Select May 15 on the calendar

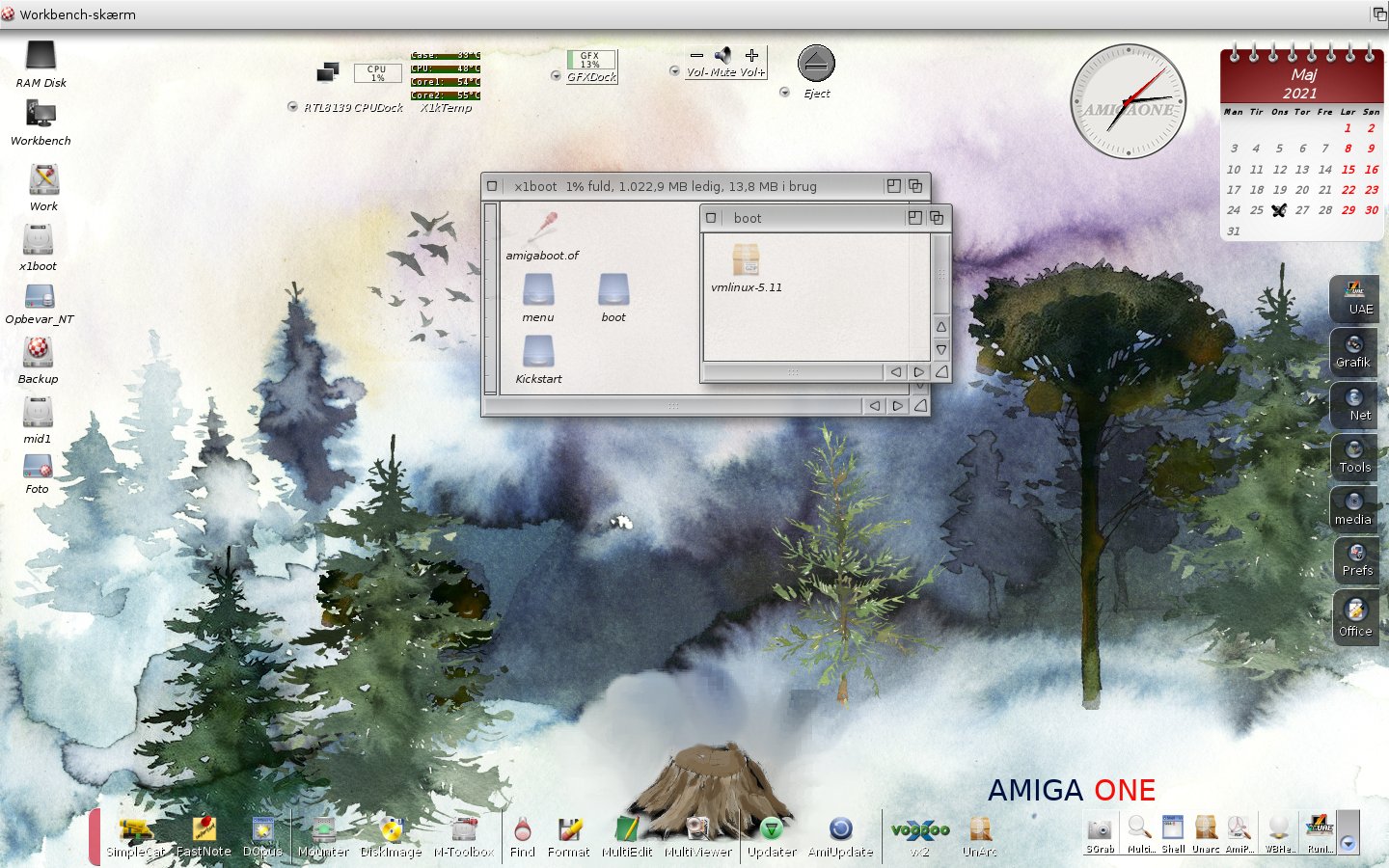click(x=1348, y=169)
